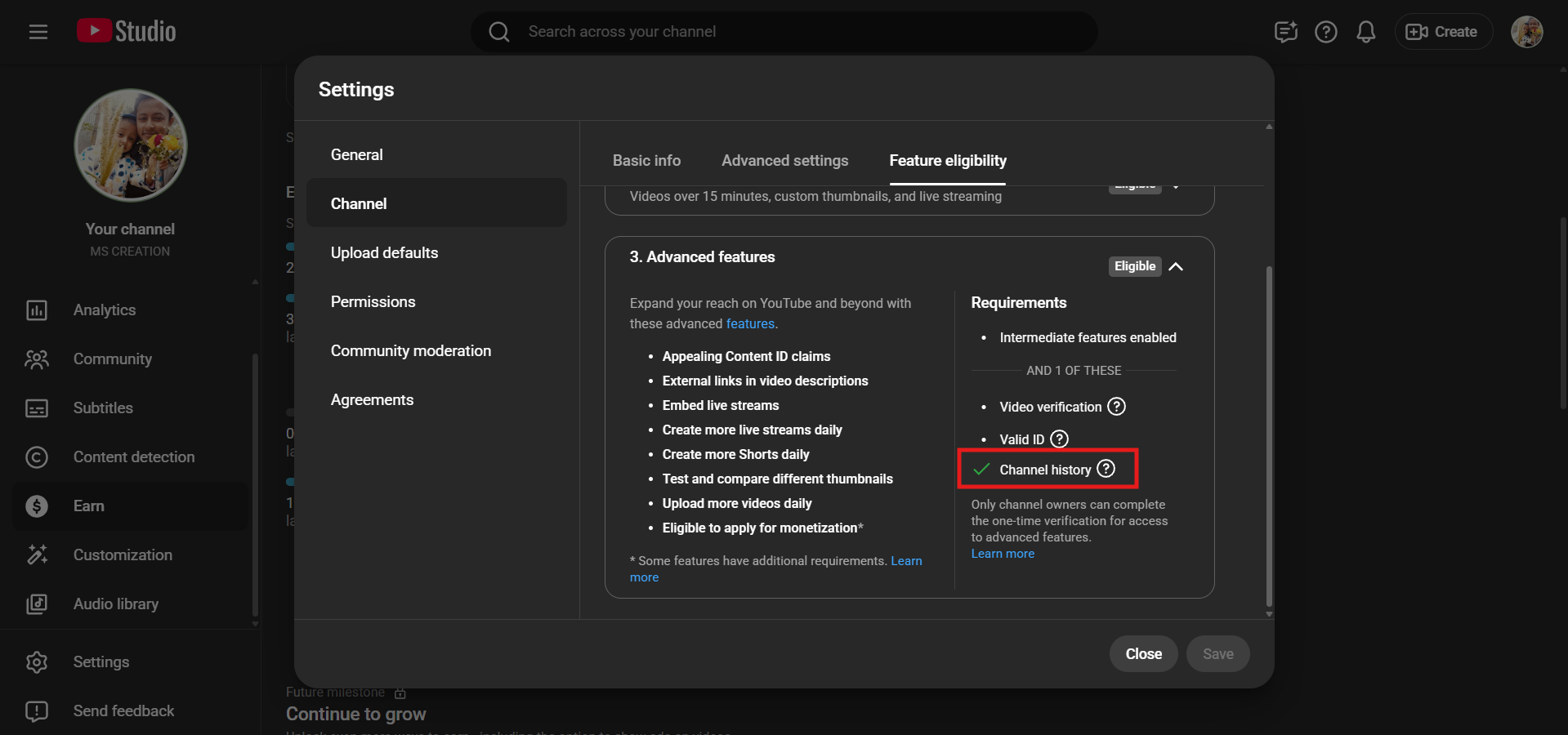The height and width of the screenshot is (735, 1568).
Task: Click the help icon beside Channel history
Action: 1106,469
